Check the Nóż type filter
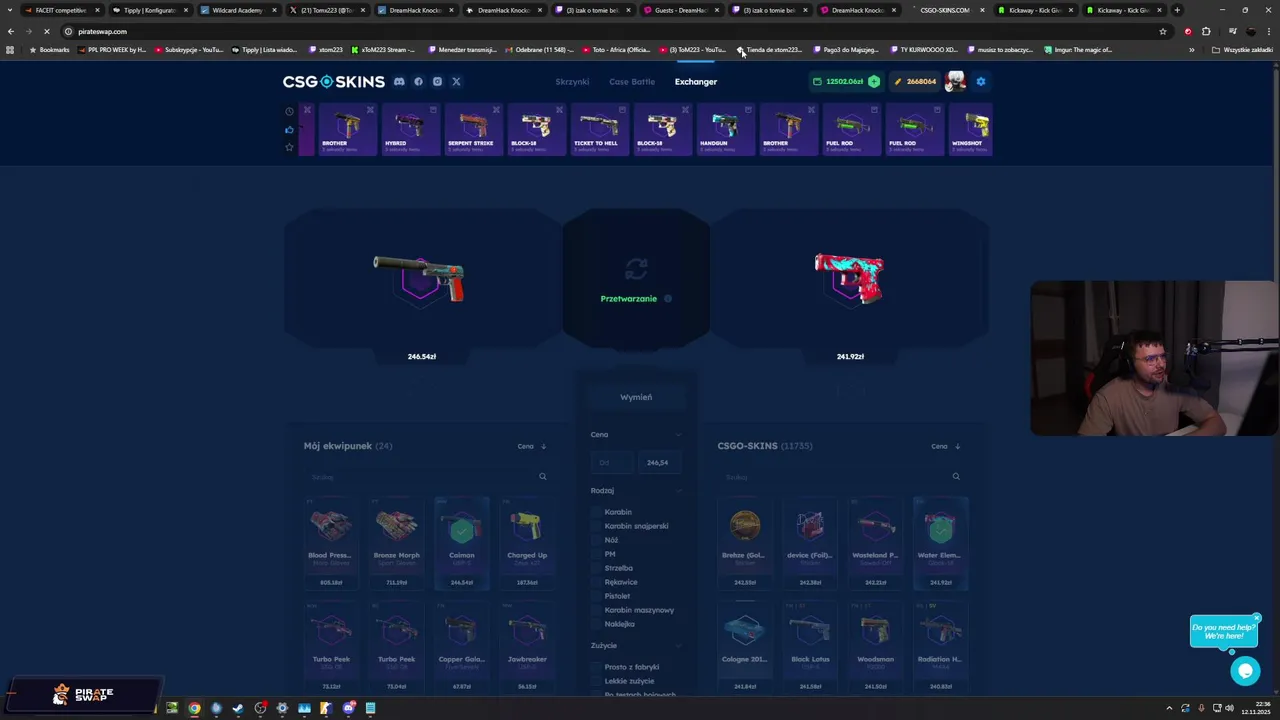 597,540
